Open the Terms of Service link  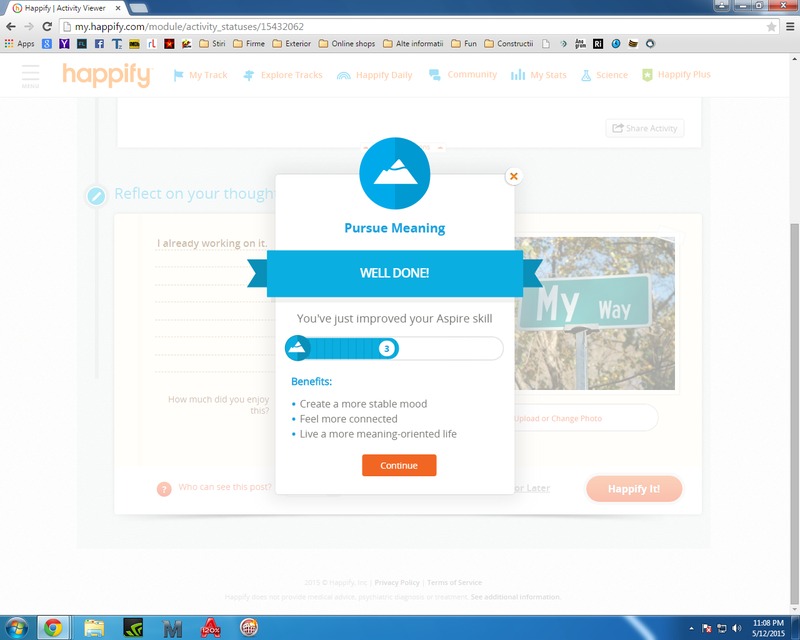(x=455, y=582)
